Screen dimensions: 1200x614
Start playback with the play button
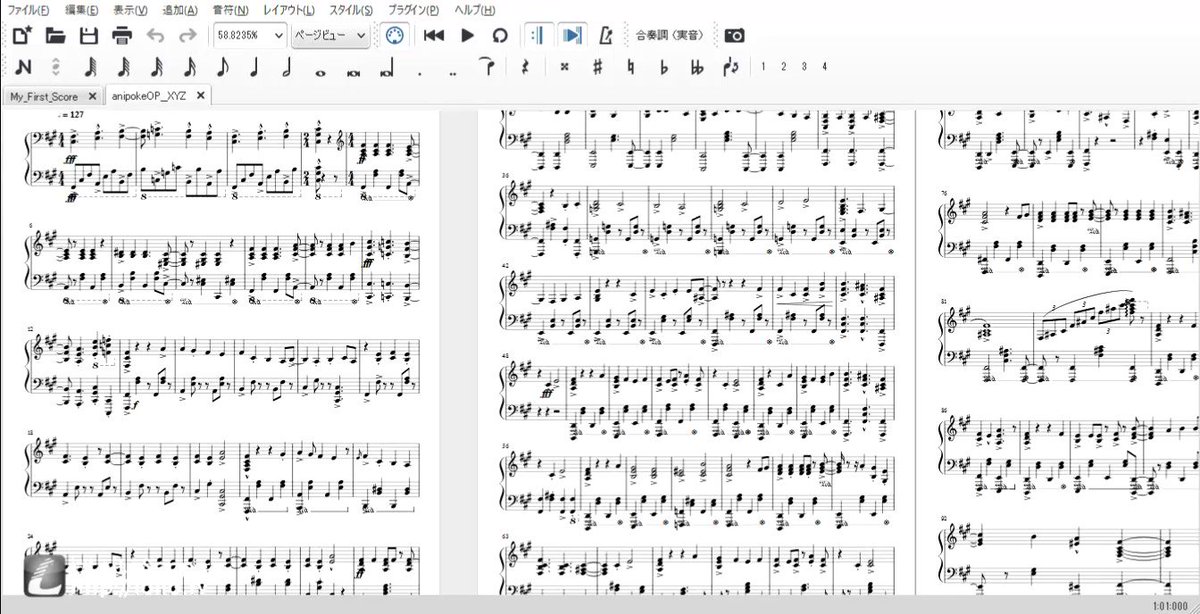tap(467, 36)
